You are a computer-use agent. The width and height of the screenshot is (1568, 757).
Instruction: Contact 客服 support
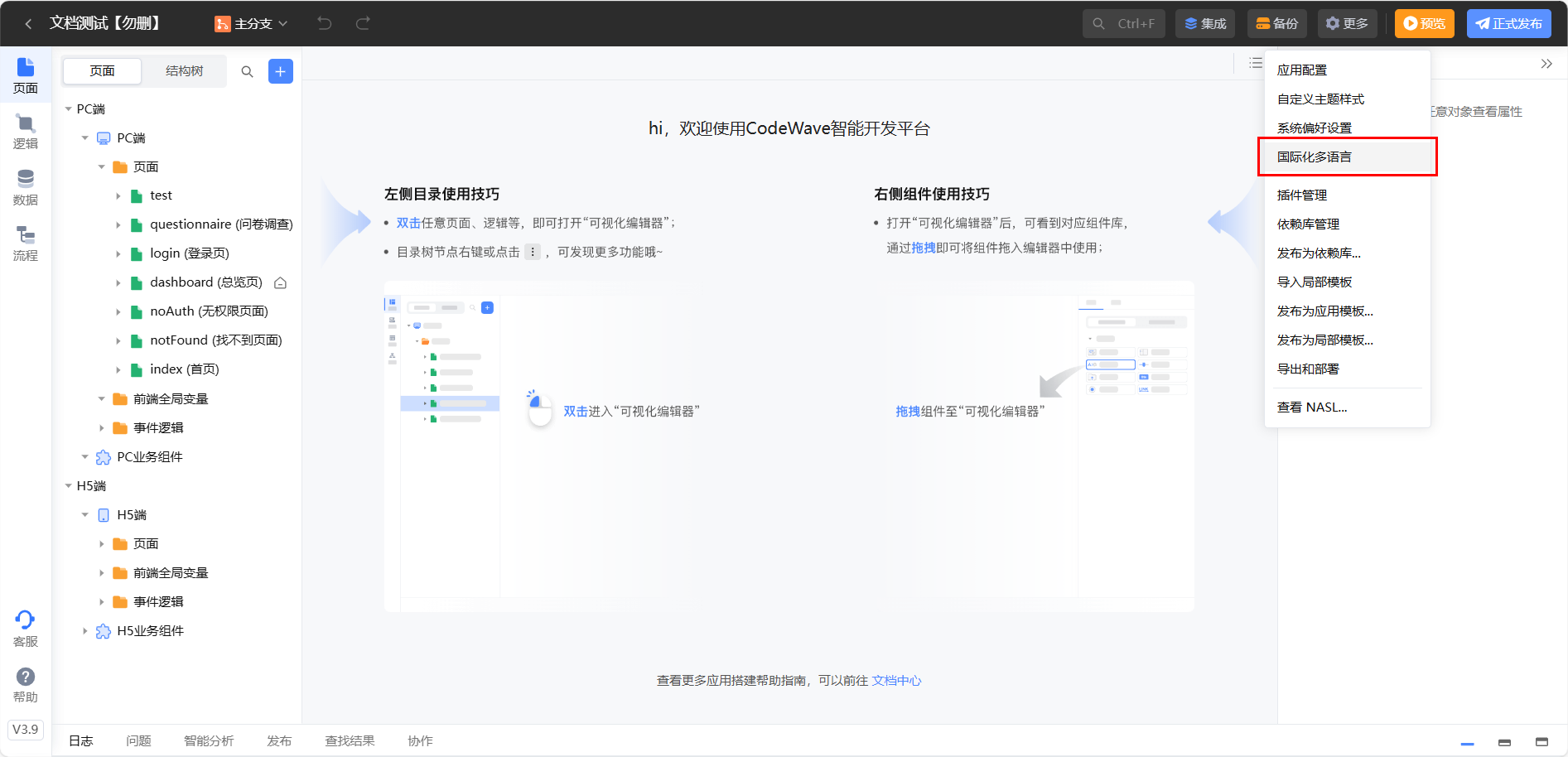coord(26,629)
